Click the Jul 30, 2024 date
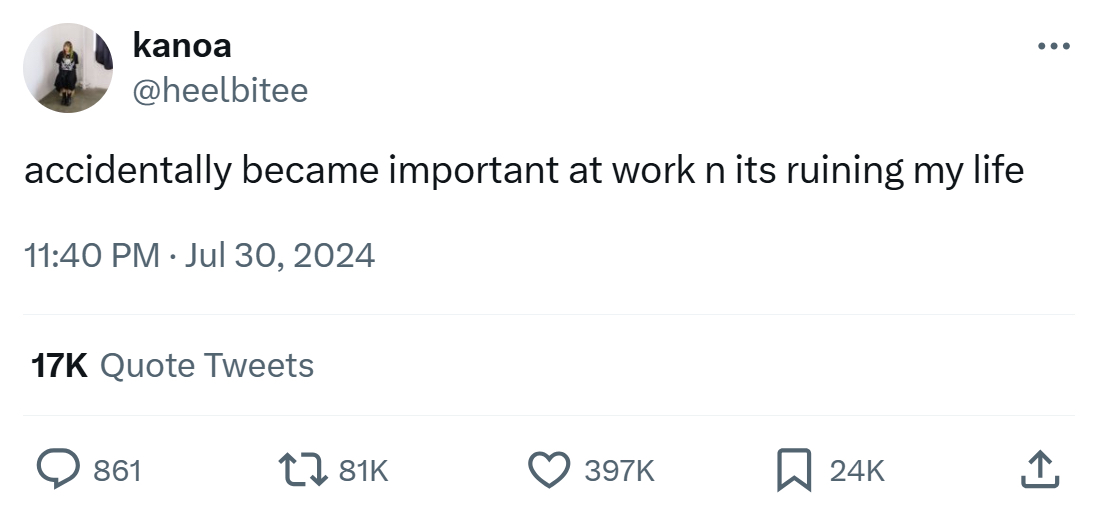Screen dimensions: 1110x511 tap(280, 256)
